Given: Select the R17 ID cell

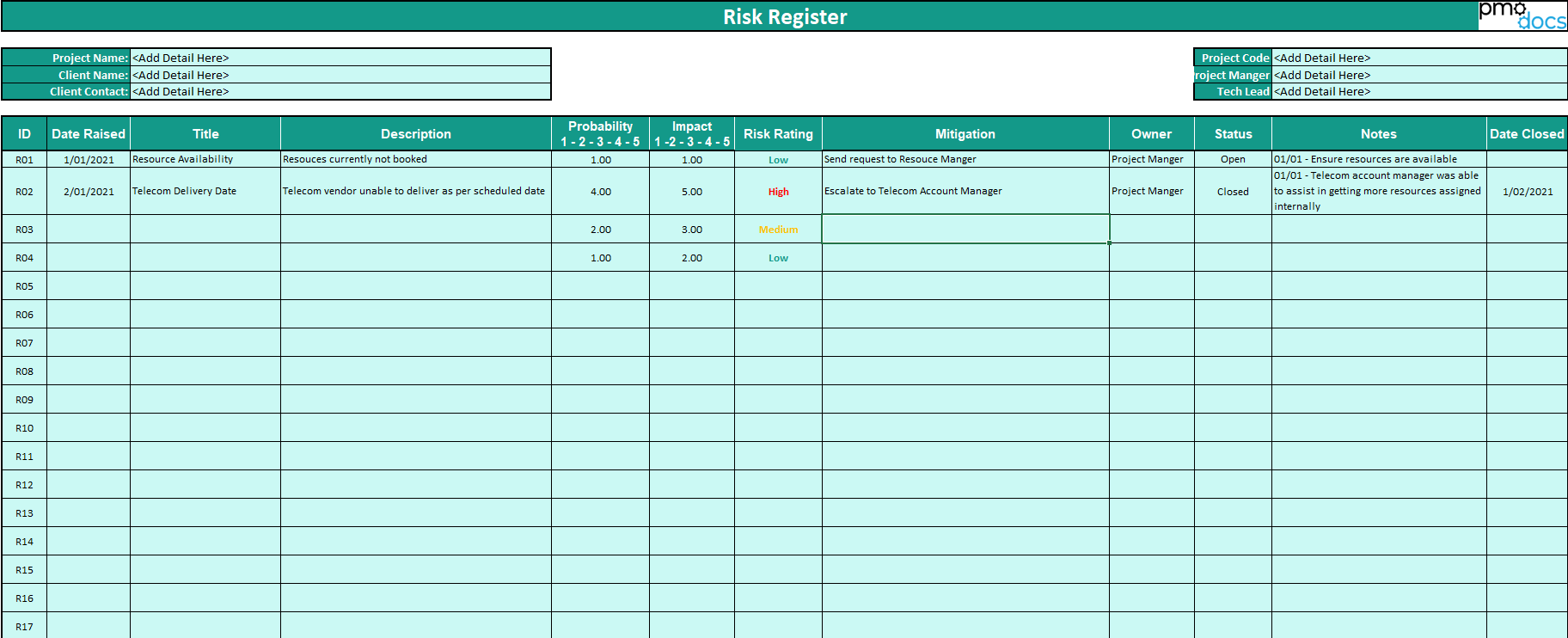Looking at the screenshot, I should pyautogui.click(x=24, y=625).
